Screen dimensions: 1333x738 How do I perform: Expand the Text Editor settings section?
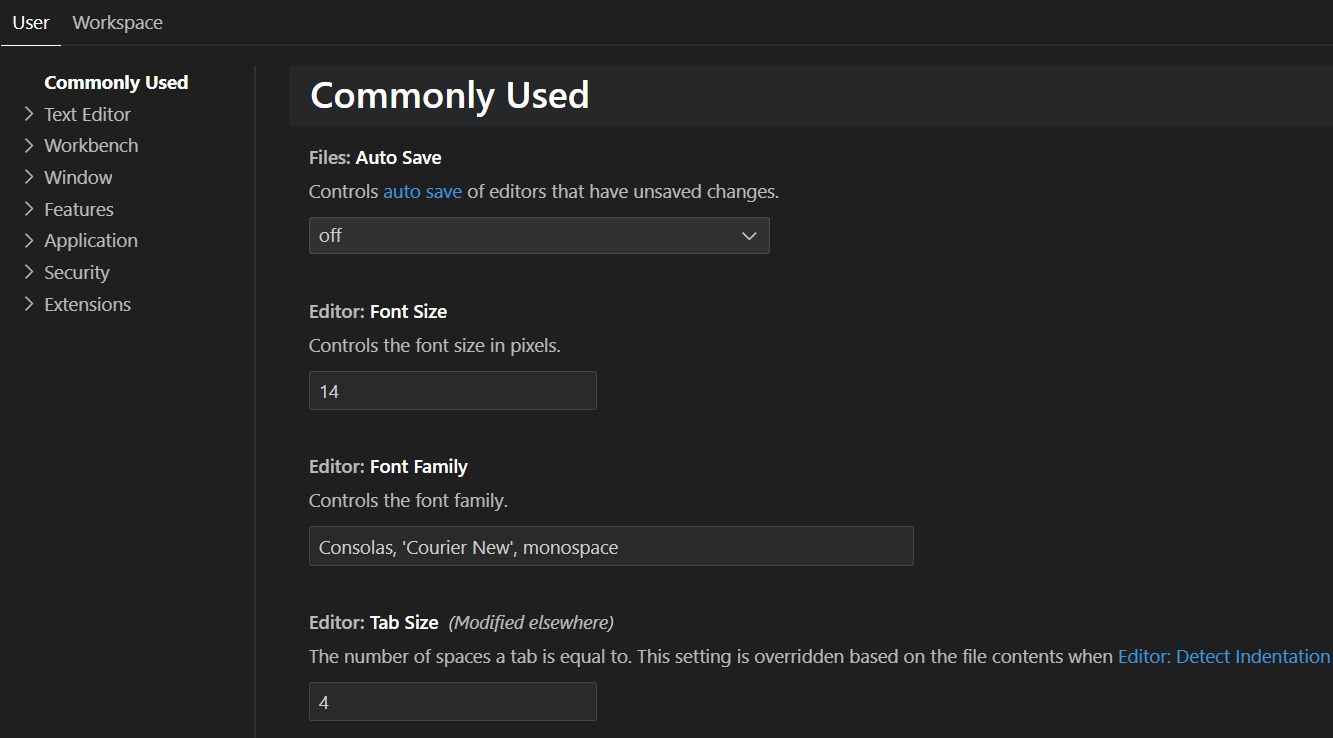click(87, 114)
